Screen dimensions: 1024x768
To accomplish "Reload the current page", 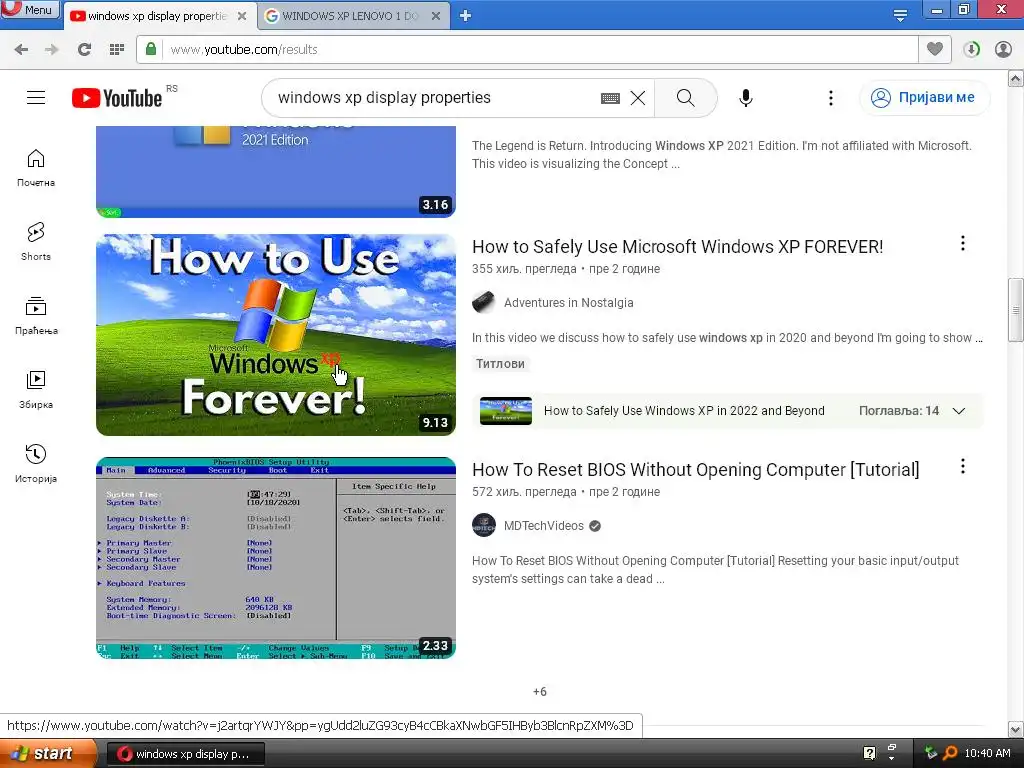I will point(84,50).
